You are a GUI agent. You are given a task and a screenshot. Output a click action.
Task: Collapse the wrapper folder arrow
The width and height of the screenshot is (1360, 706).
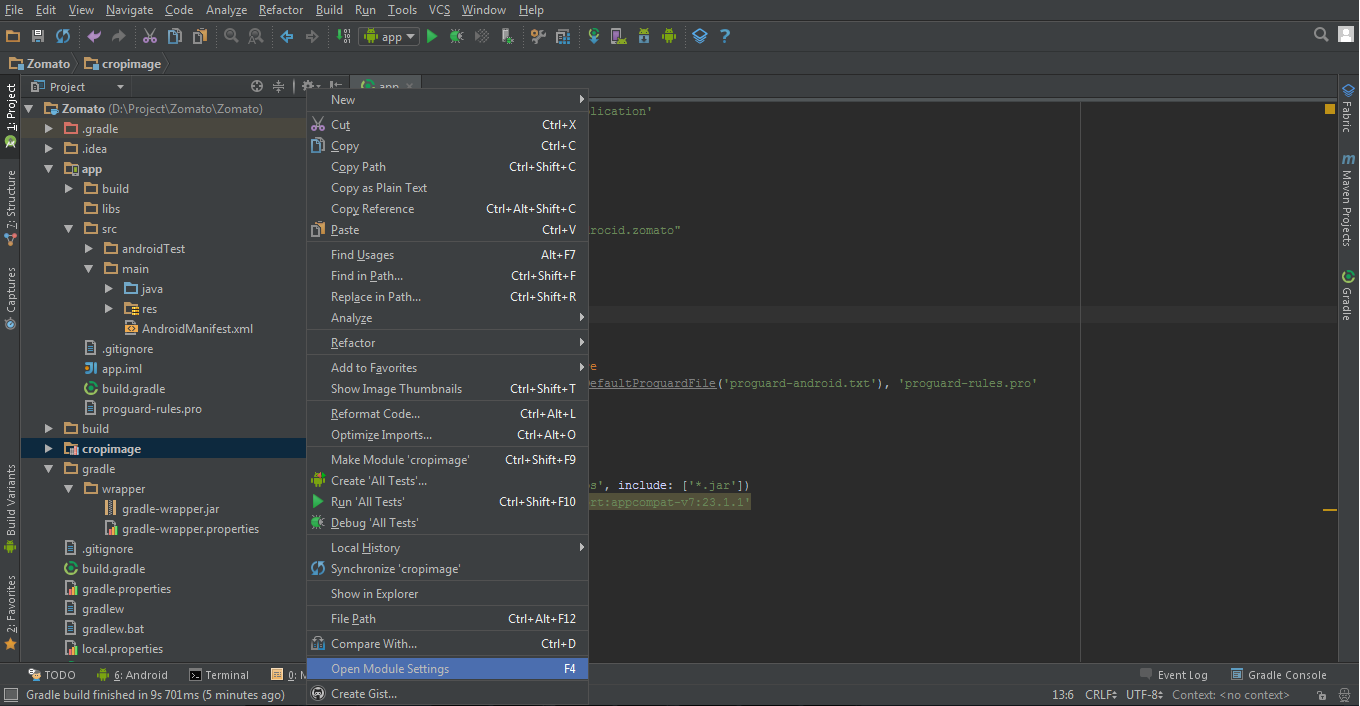(x=68, y=489)
